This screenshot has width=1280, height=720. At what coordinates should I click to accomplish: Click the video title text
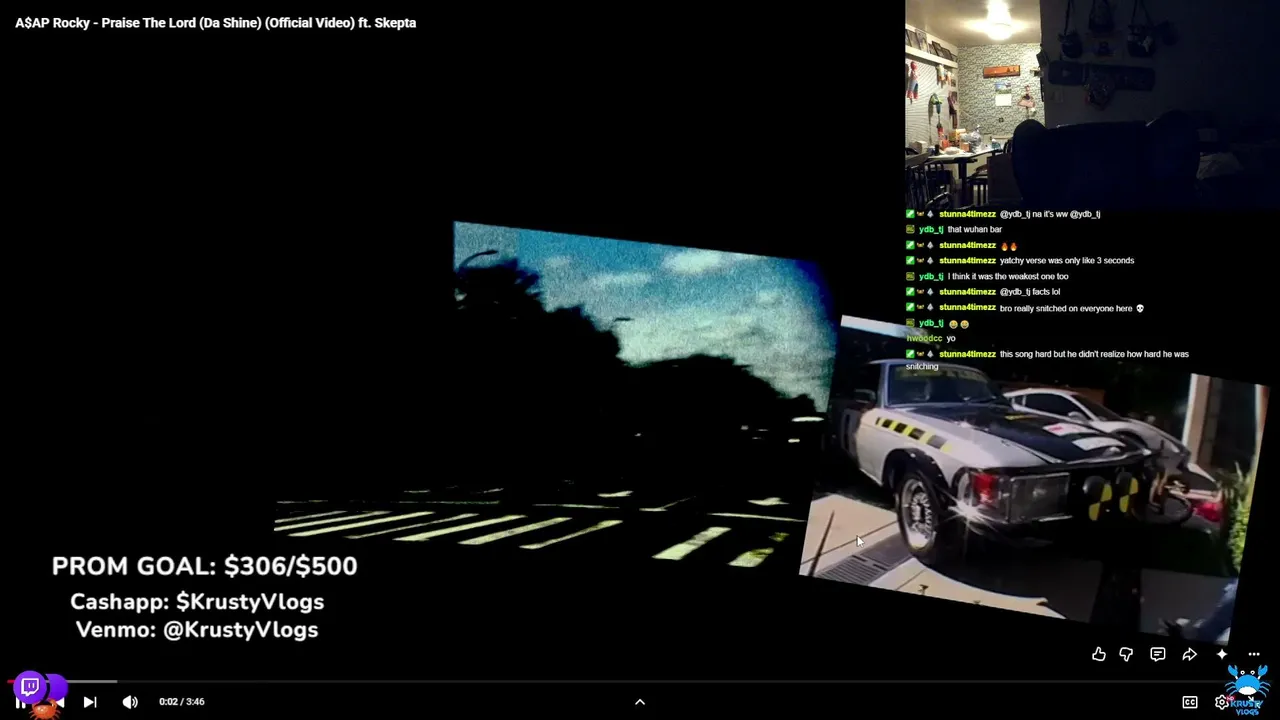216,22
